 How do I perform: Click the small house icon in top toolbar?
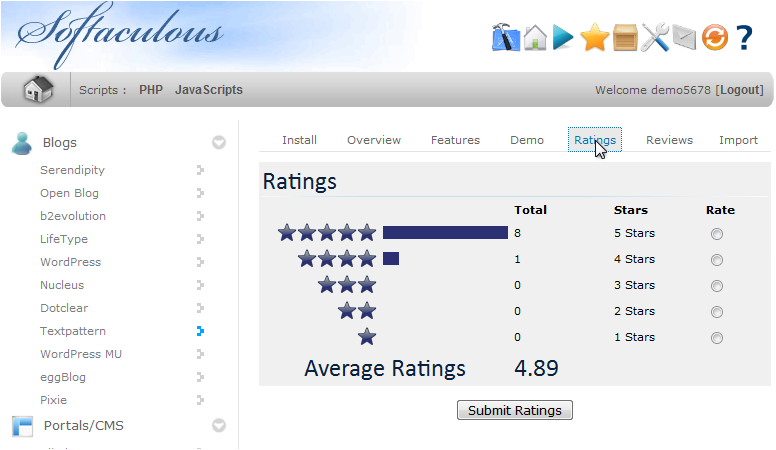535,38
